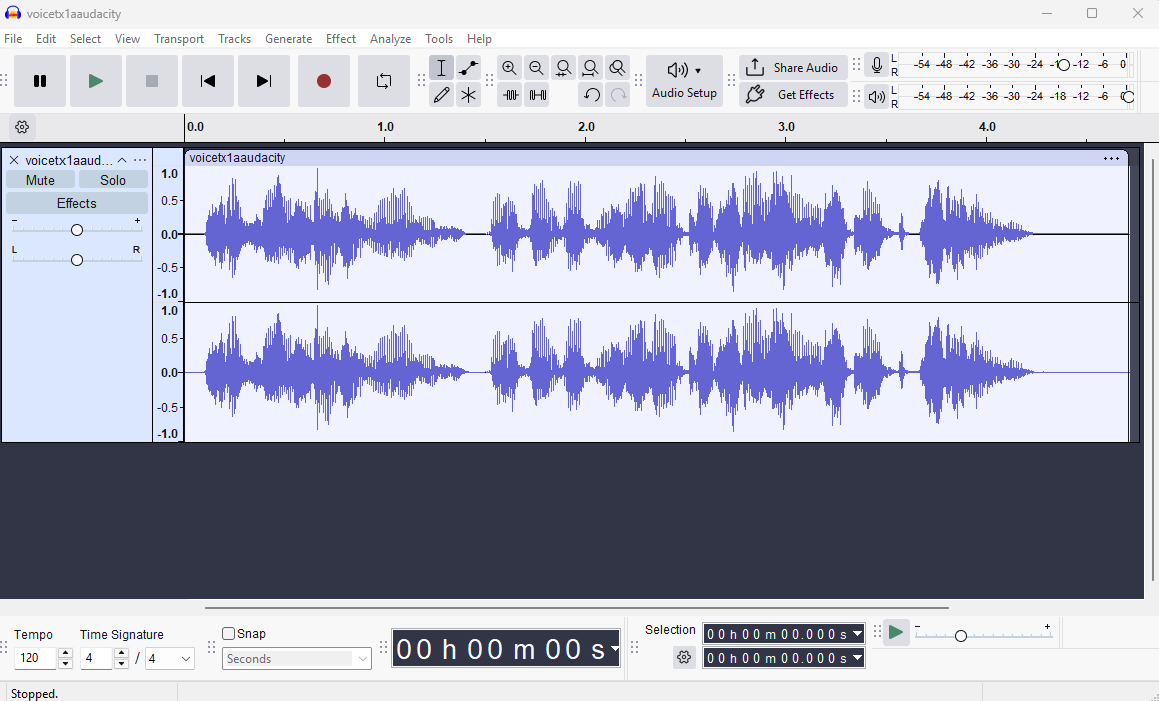Enable the Snap checkbox
This screenshot has width=1159, height=701.
[229, 633]
